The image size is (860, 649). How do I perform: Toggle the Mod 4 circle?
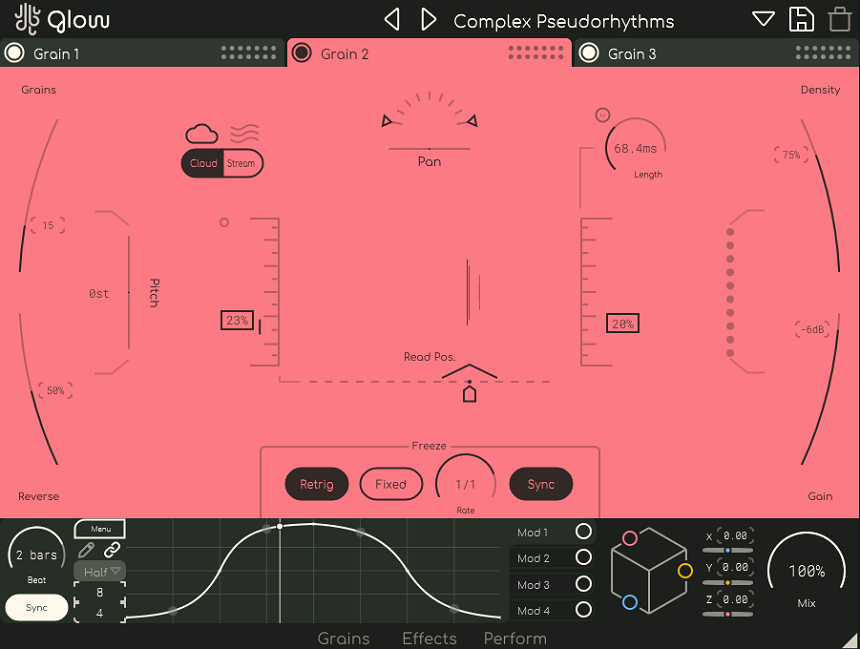(x=584, y=610)
